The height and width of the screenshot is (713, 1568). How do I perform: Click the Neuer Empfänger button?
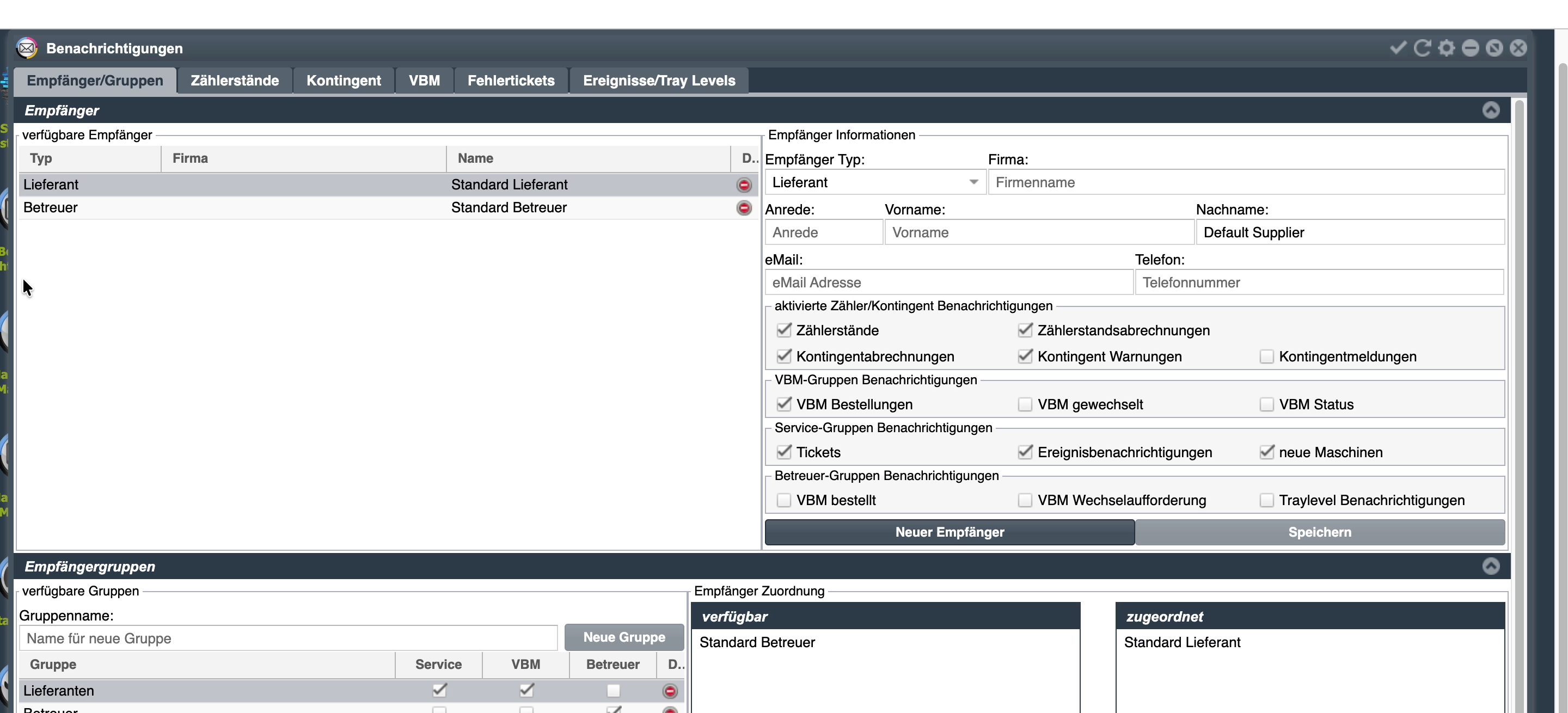[x=950, y=532]
